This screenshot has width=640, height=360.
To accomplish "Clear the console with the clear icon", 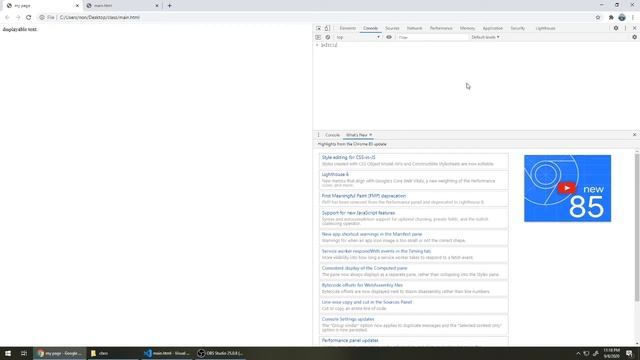I will (328, 37).
